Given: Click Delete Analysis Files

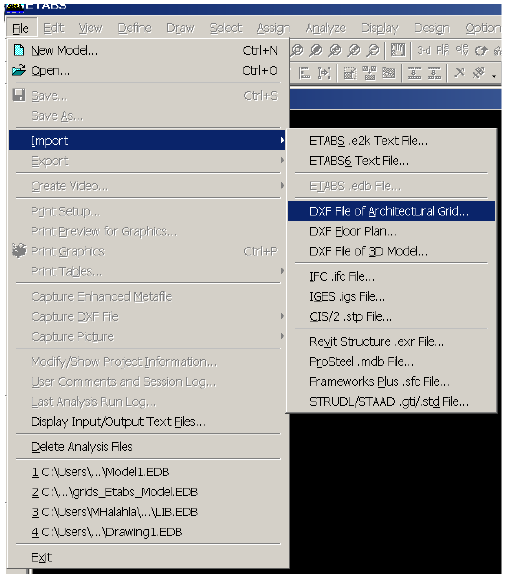Looking at the screenshot, I should [147, 447].
